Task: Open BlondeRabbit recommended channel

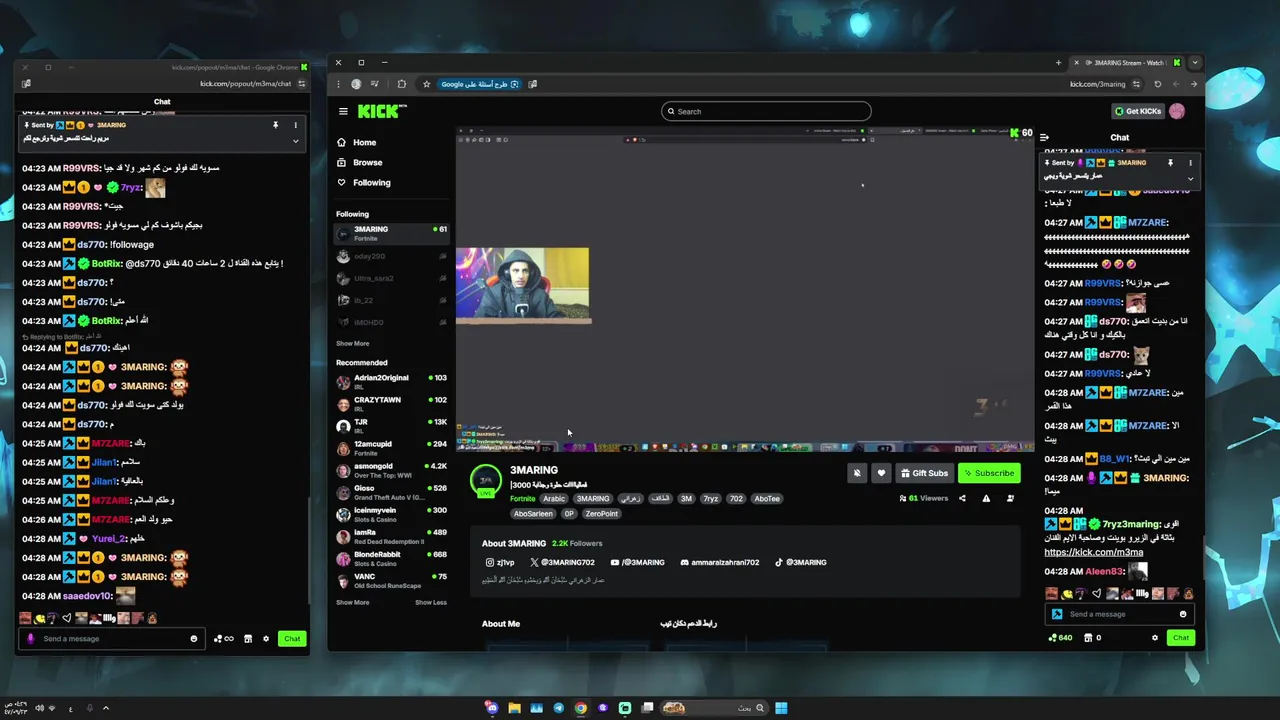Action: coord(391,558)
